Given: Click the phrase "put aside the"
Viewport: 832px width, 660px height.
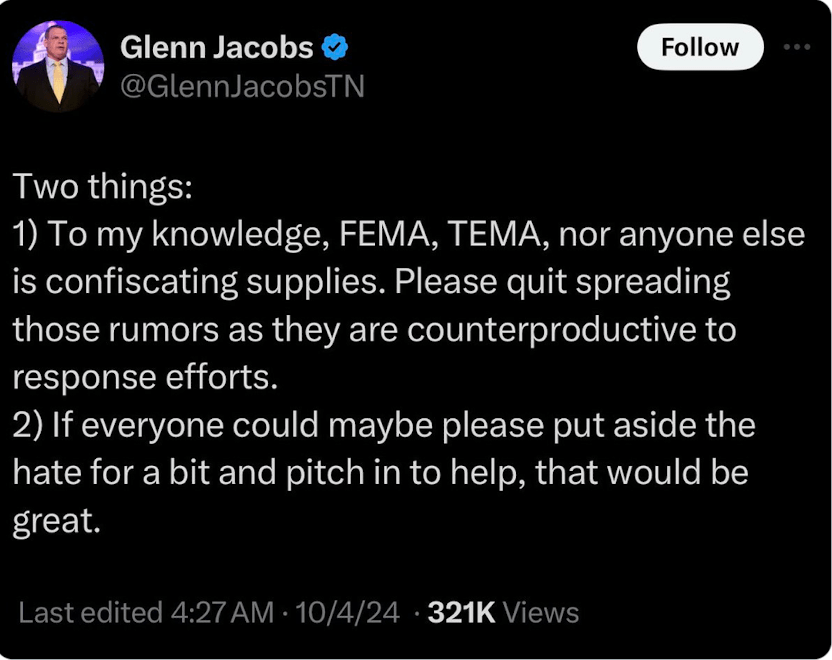Looking at the screenshot, I should tap(654, 425).
